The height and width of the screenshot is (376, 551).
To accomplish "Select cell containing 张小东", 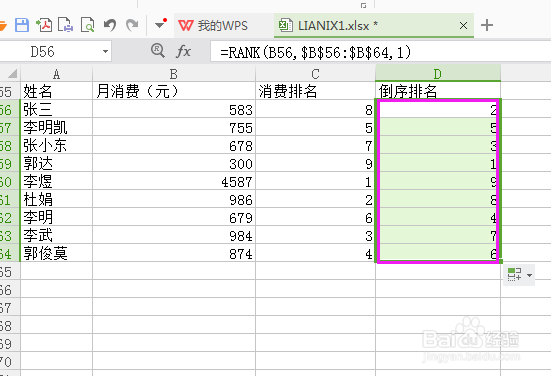I will (x=57, y=145).
